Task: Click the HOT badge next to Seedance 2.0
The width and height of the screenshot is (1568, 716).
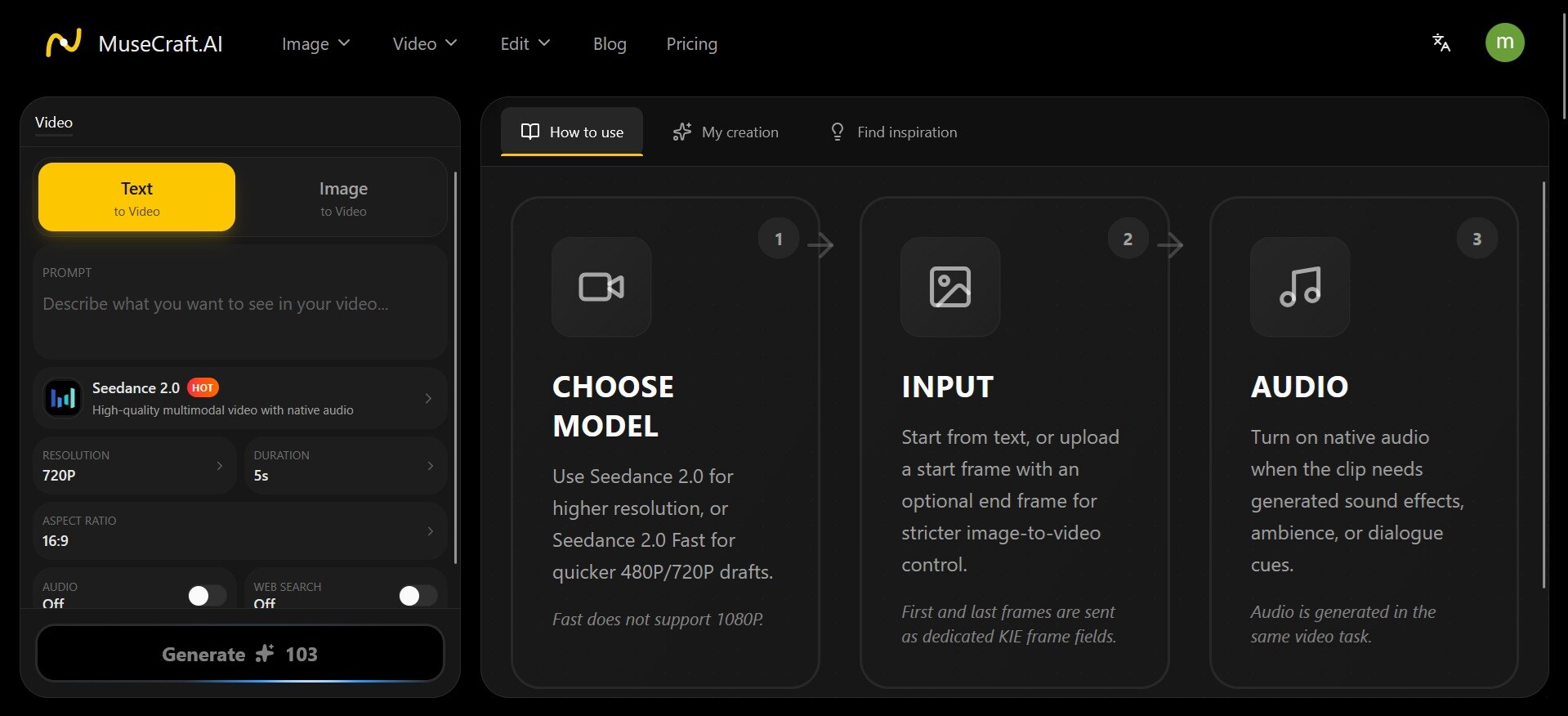Action: coord(203,387)
